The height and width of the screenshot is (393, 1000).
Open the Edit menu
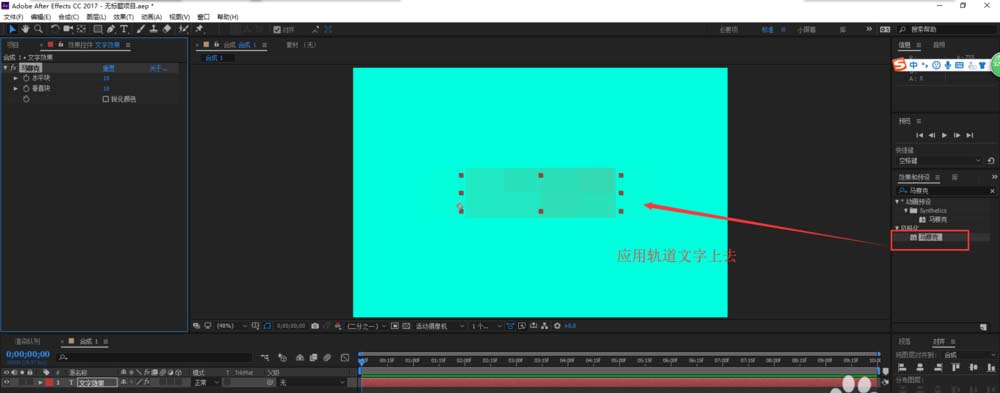(41, 17)
